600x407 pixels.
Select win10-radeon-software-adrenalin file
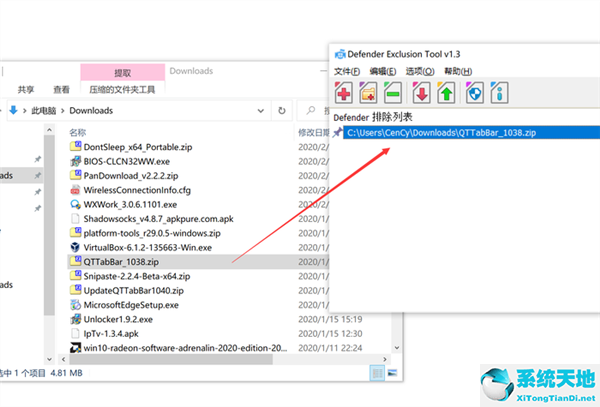(x=185, y=348)
